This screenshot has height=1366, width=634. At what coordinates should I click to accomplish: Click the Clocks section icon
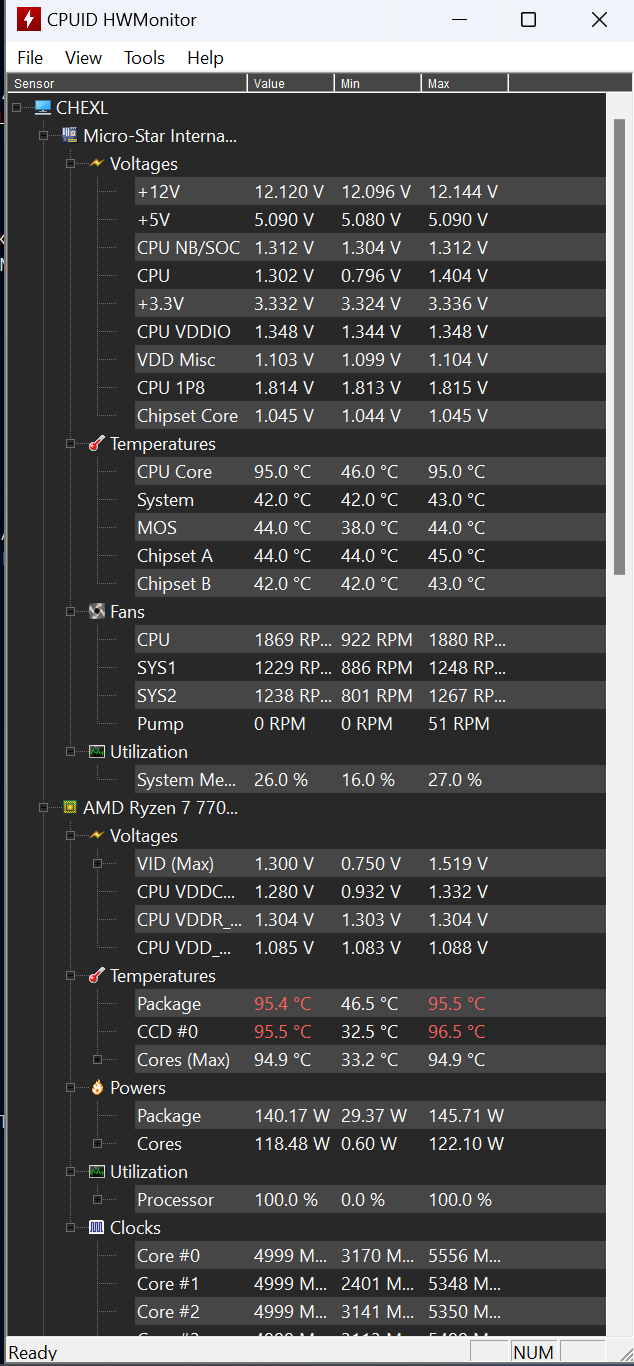[97, 1227]
